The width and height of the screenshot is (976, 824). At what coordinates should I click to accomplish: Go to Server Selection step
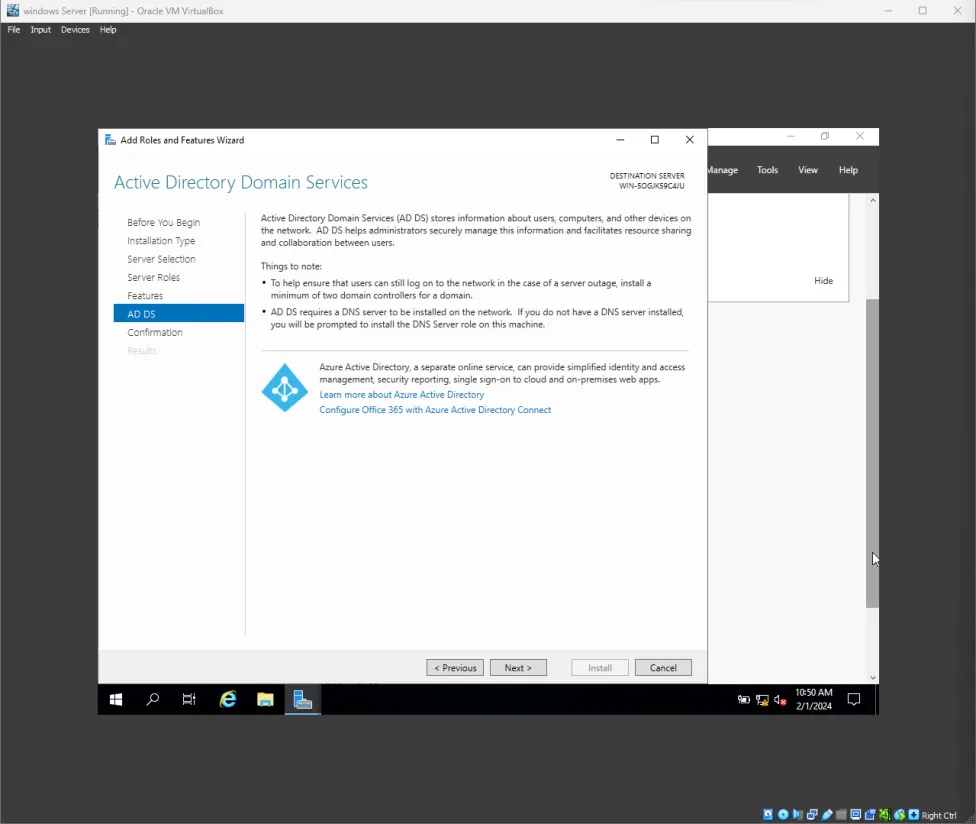(x=161, y=259)
